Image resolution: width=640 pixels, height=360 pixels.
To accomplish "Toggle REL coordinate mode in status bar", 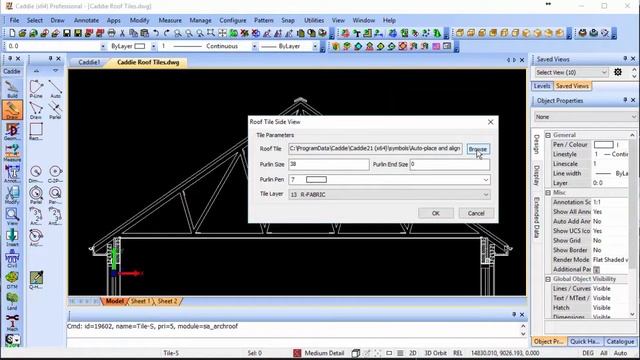I will 458,353.
